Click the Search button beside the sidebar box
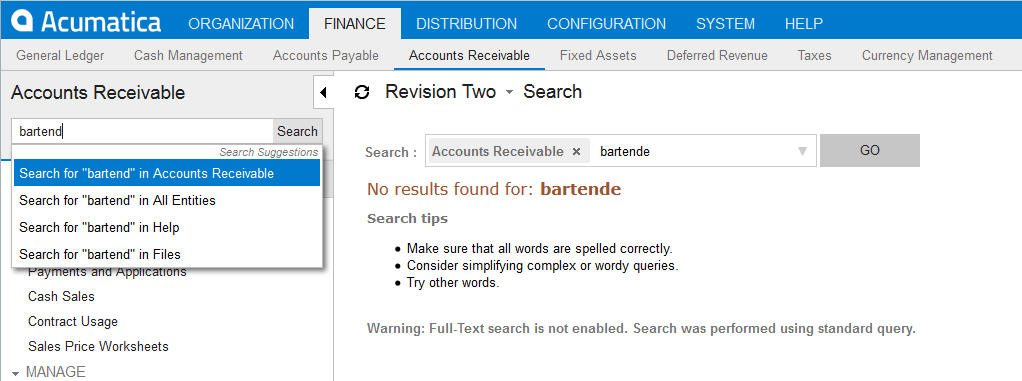Image resolution: width=1022 pixels, height=381 pixels. pyautogui.click(x=297, y=132)
